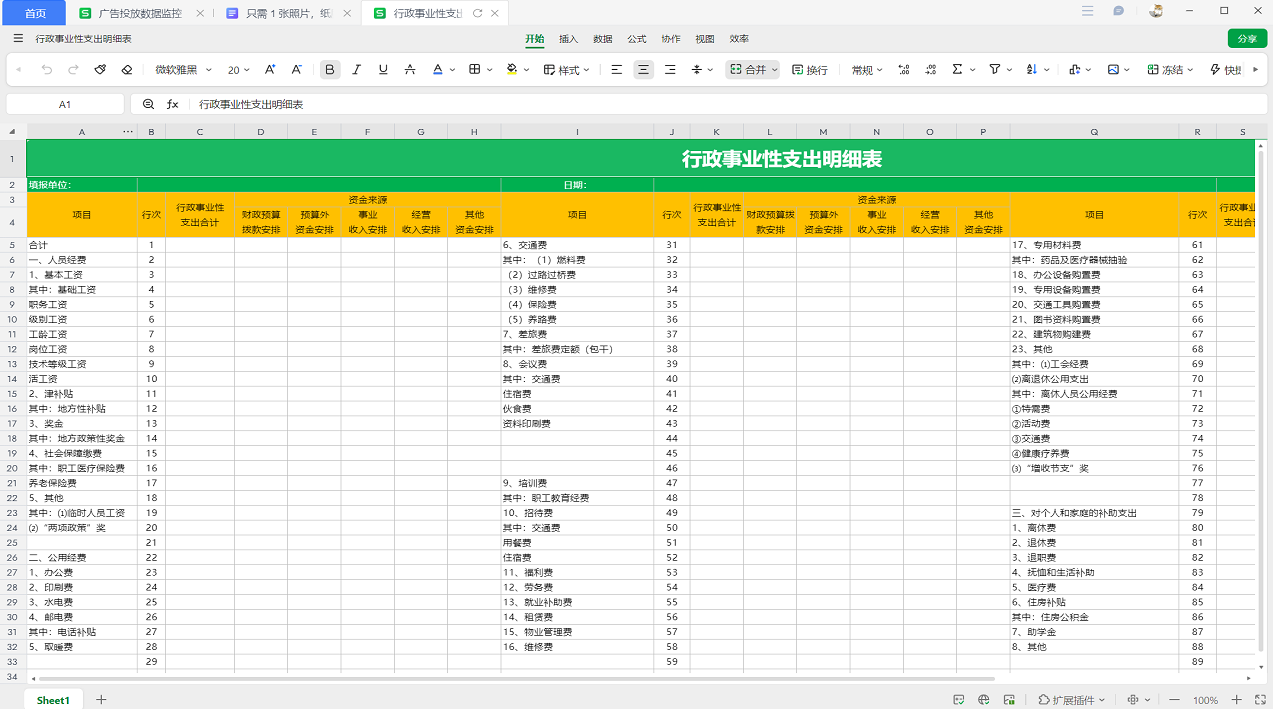The height and width of the screenshot is (709, 1273).
Task: Increase font size with the A+ icon
Action: coord(270,70)
